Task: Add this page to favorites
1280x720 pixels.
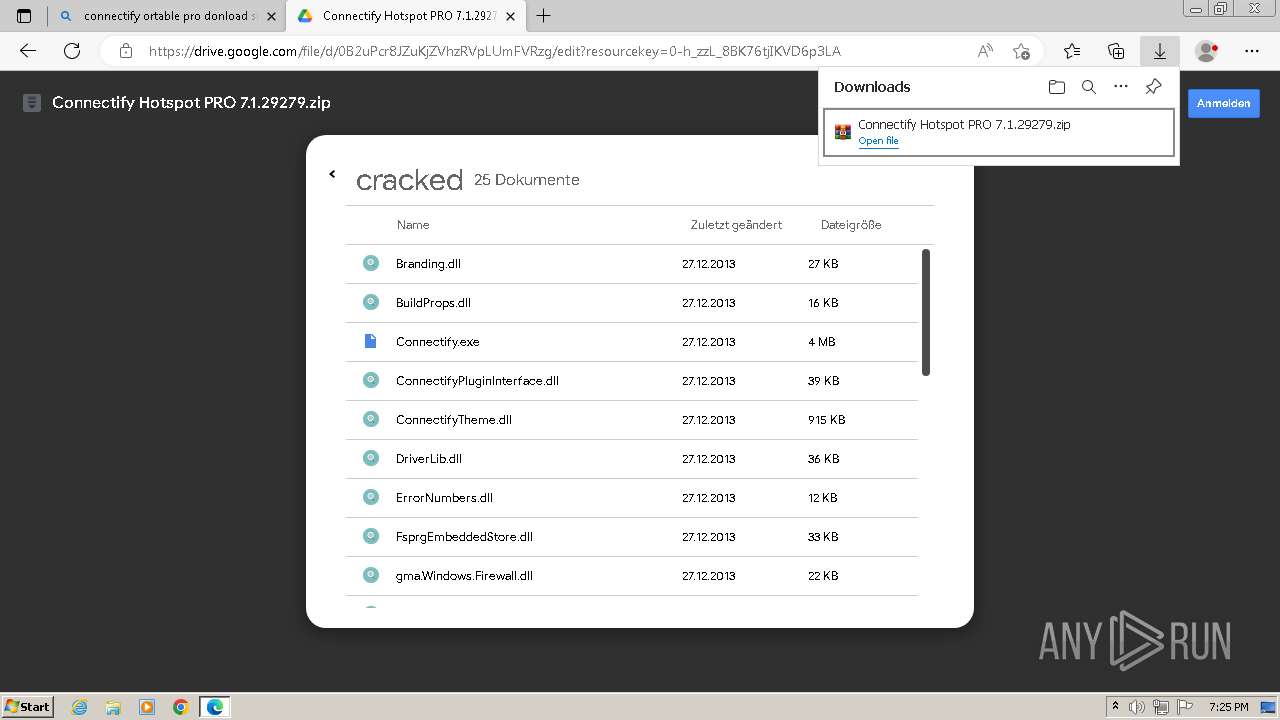Action: (x=1021, y=51)
